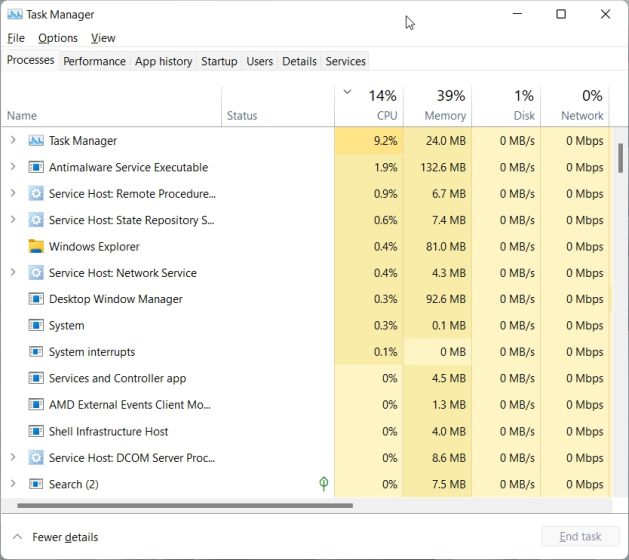Screen dimensions: 629x560
Task: Sort by the Network column header
Action: [575, 106]
